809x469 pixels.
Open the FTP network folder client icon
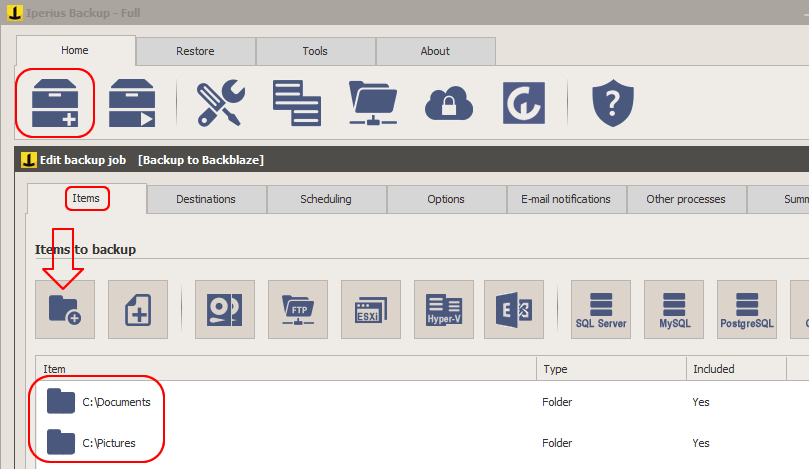(x=373, y=103)
